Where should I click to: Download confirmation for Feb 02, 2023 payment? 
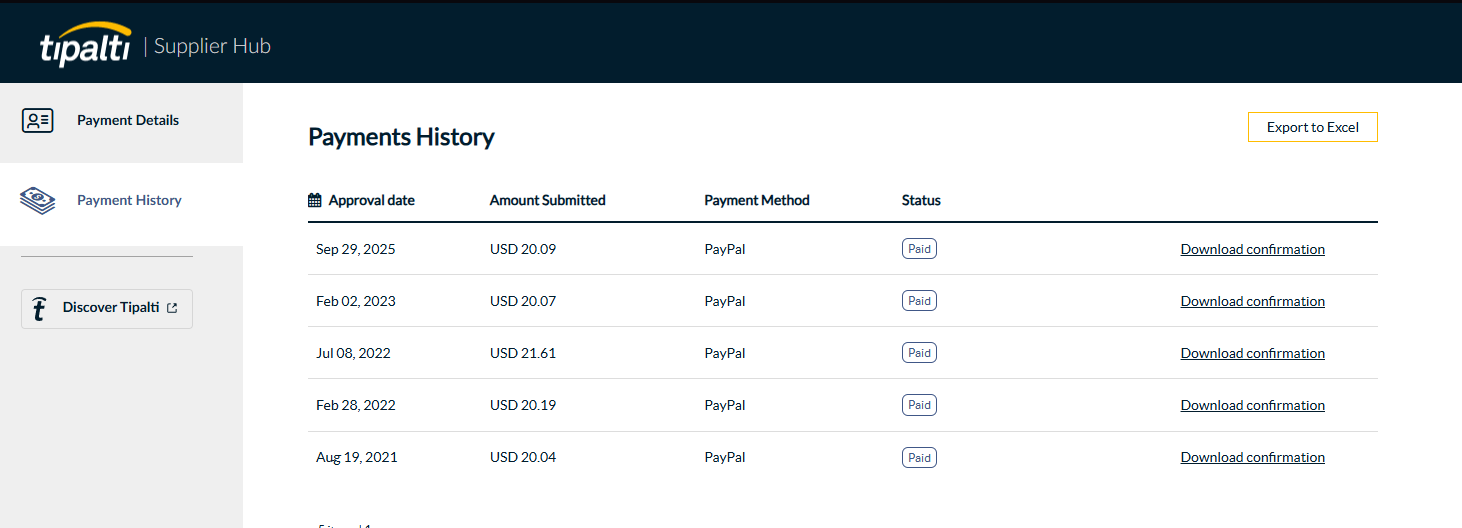(1252, 301)
